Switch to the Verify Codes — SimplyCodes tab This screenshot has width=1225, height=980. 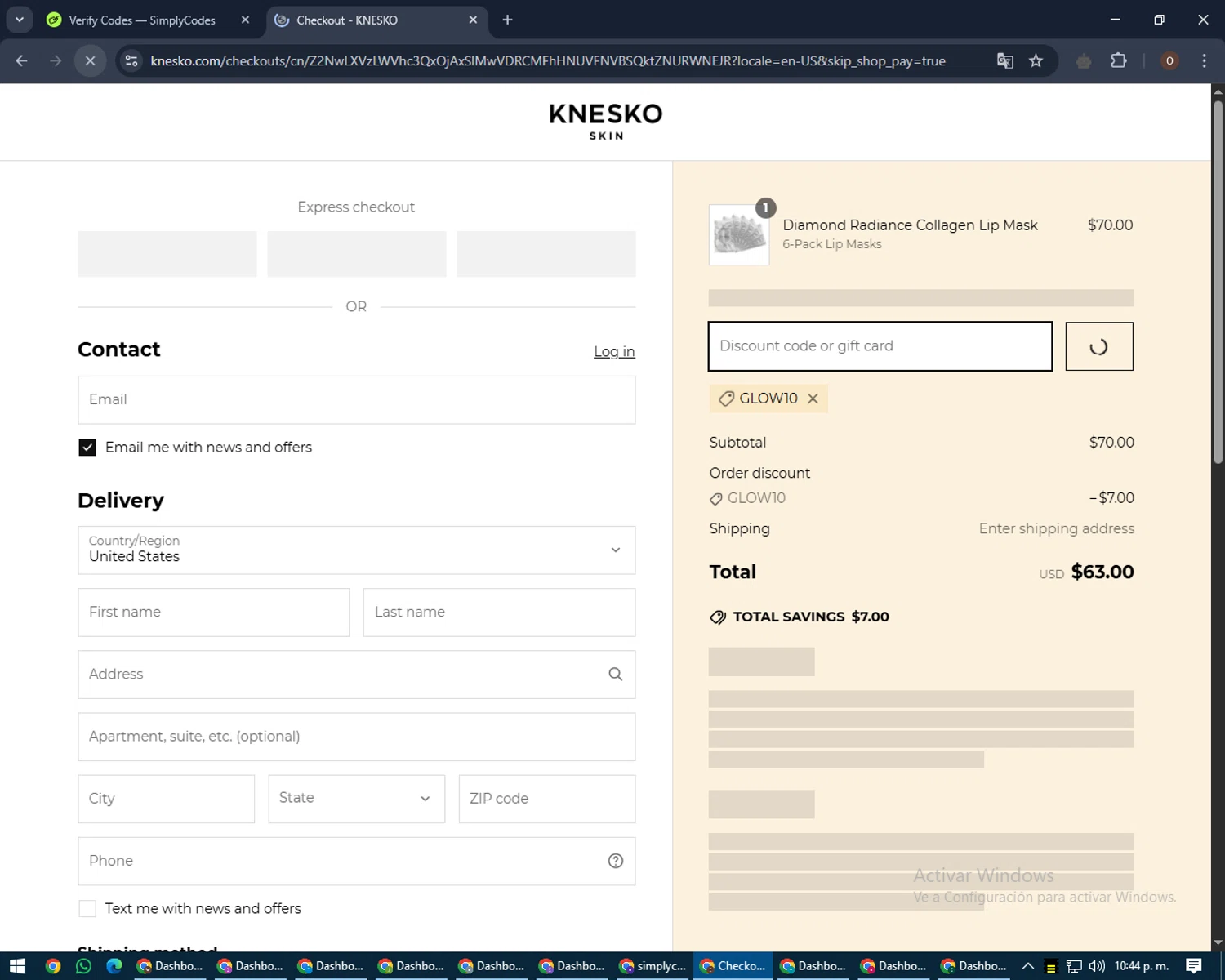141,20
